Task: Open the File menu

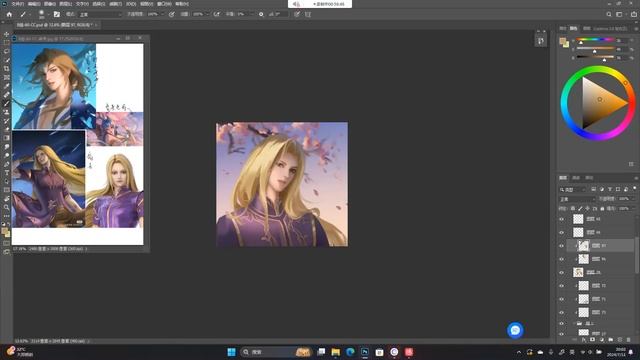Action: (18, 4)
